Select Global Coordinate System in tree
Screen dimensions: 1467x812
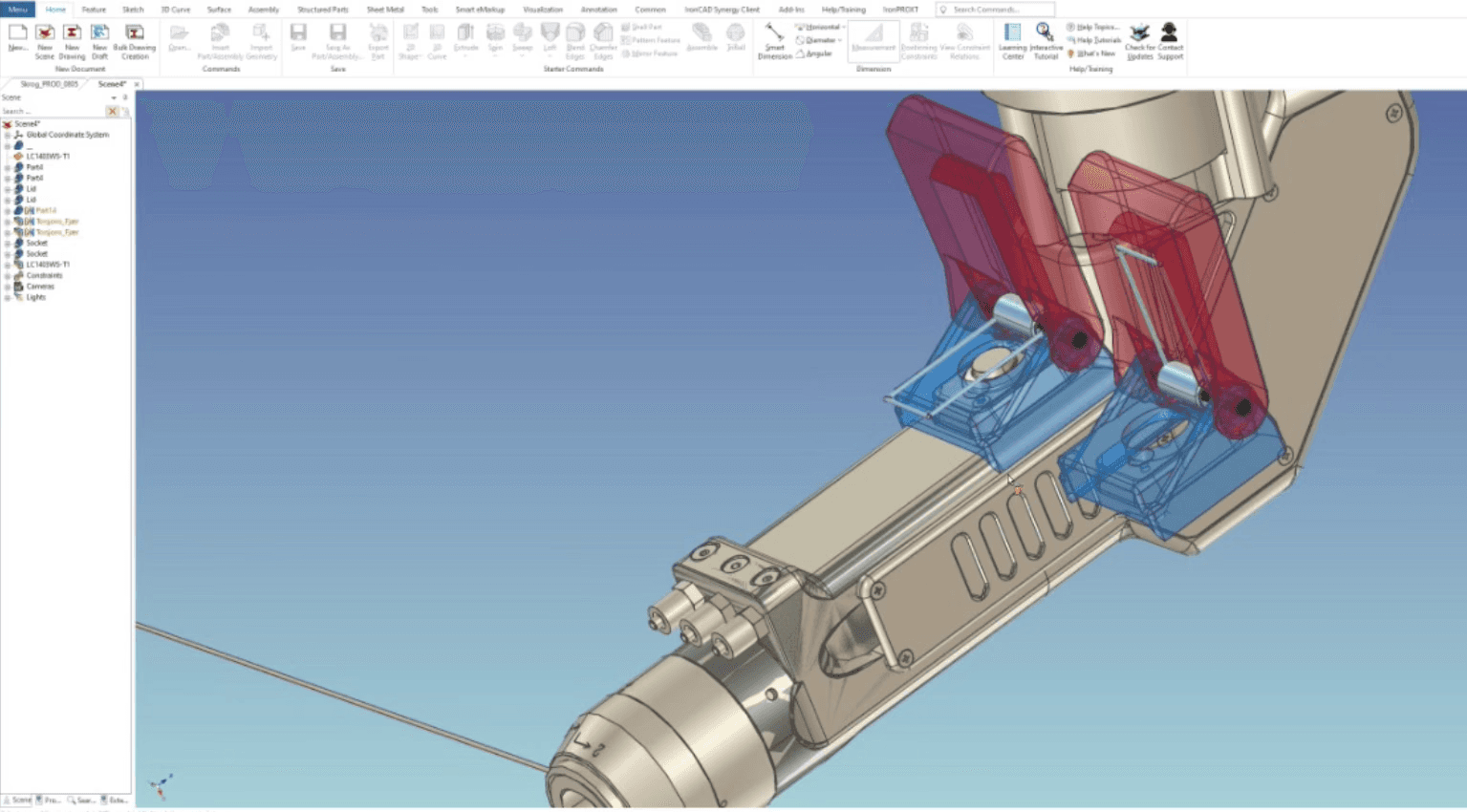[x=67, y=135]
